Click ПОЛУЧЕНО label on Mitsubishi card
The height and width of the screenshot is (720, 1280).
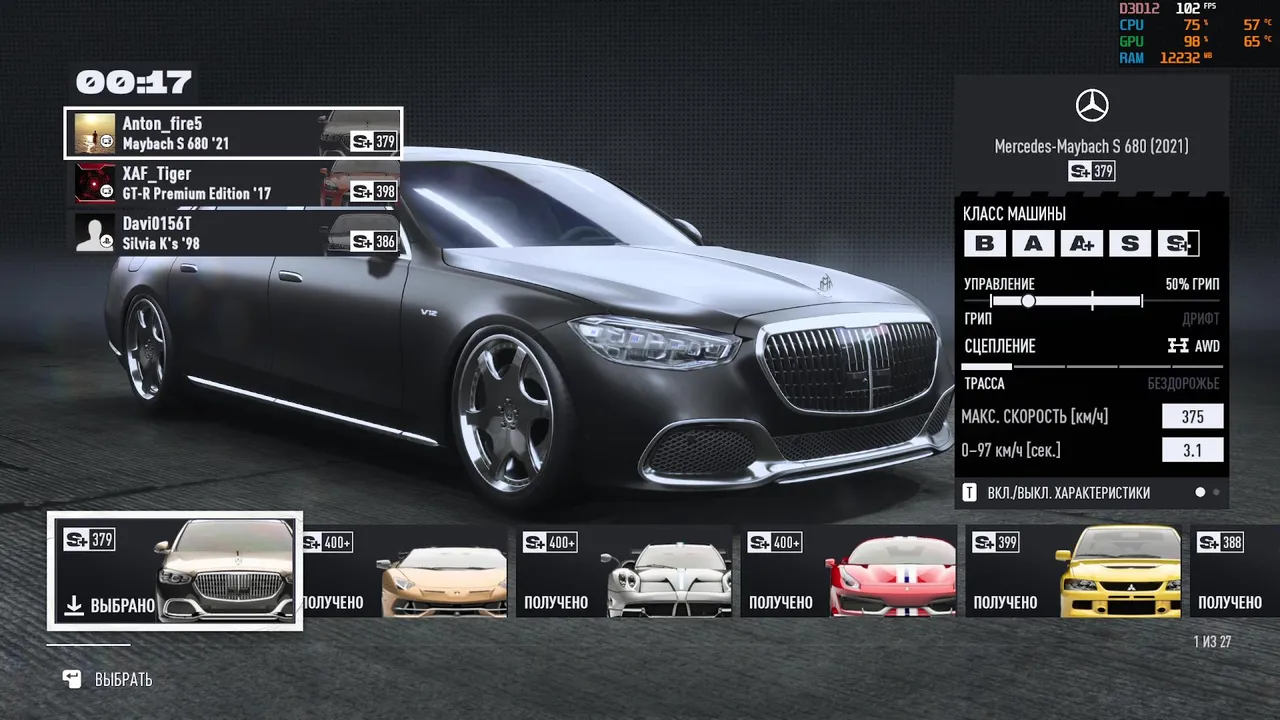[1005, 603]
